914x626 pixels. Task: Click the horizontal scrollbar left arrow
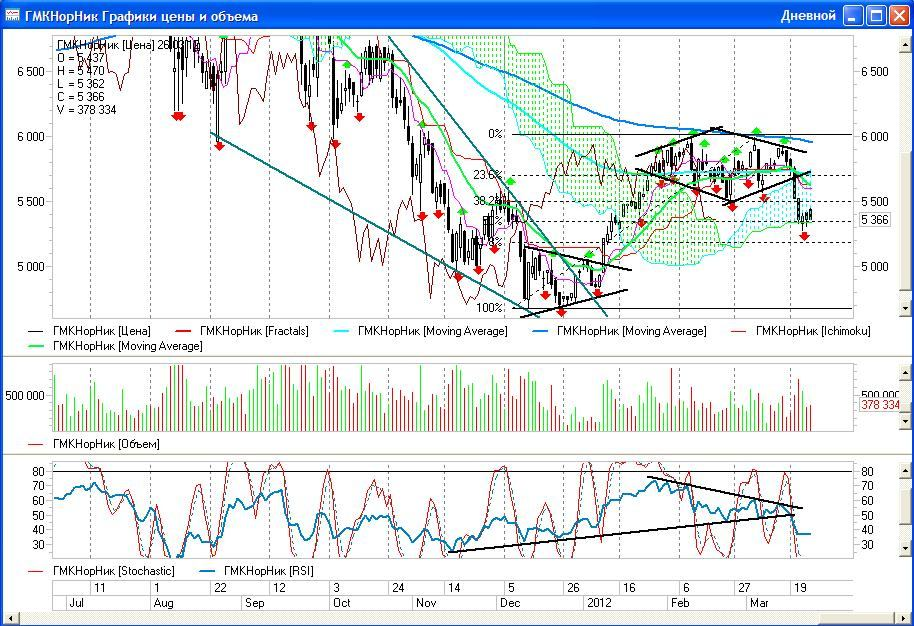9,618
